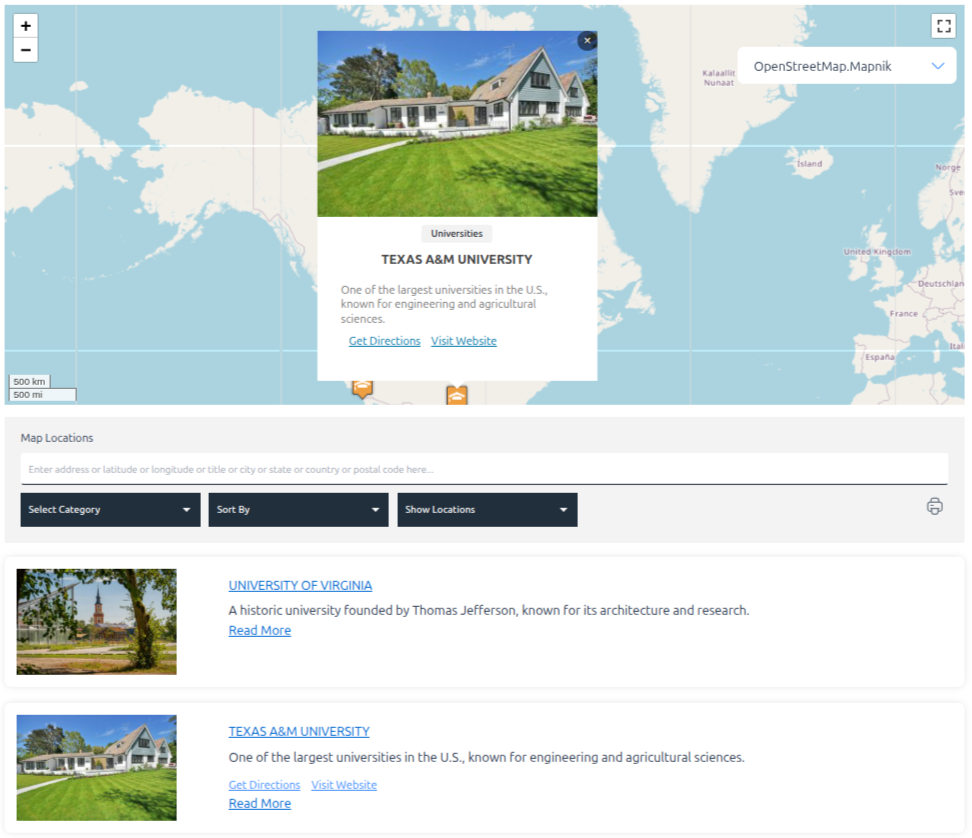This screenshot has width=972, height=838.
Task: Click Get Directions in the map popup
Action: [x=384, y=340]
